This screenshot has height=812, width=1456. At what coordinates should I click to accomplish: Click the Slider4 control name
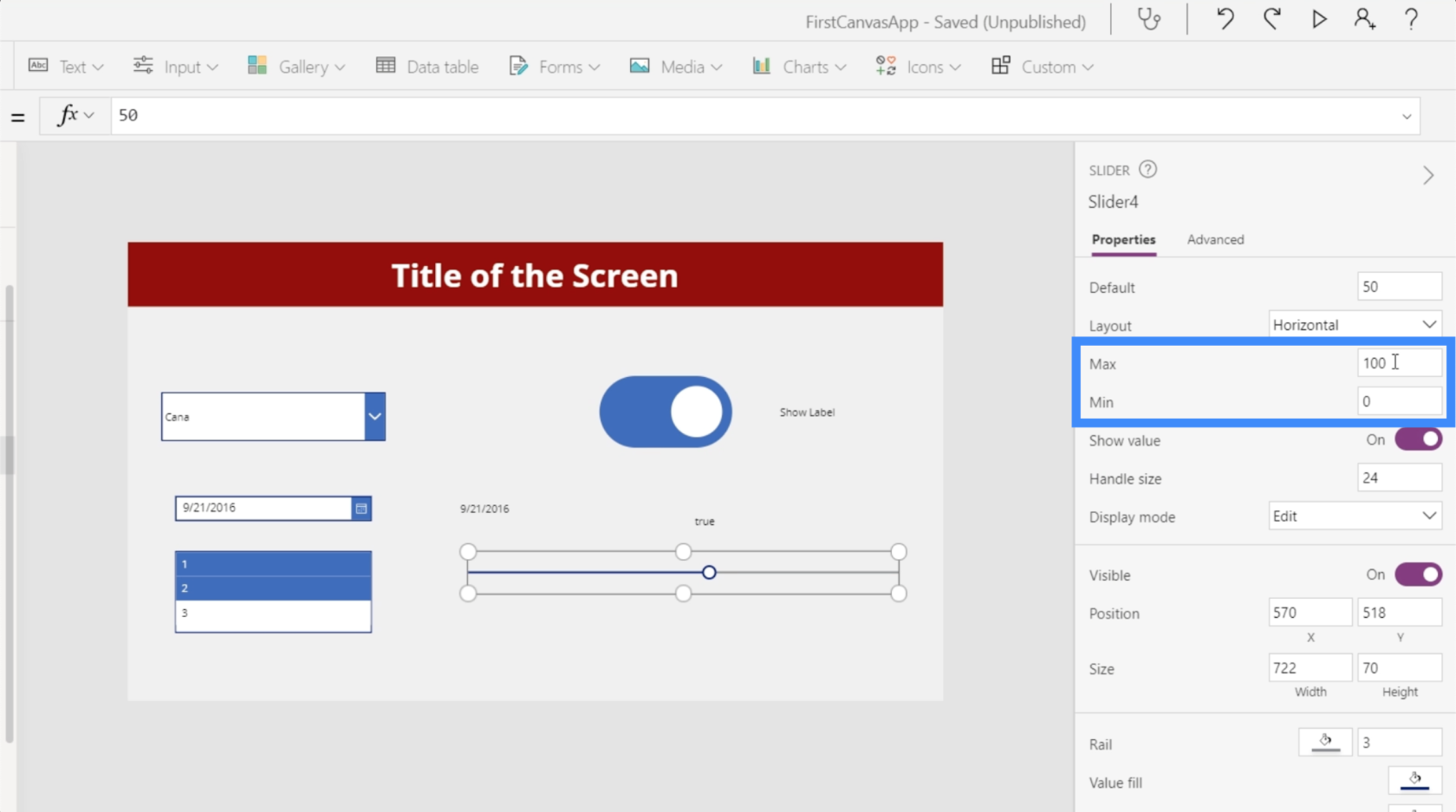pyautogui.click(x=1113, y=202)
